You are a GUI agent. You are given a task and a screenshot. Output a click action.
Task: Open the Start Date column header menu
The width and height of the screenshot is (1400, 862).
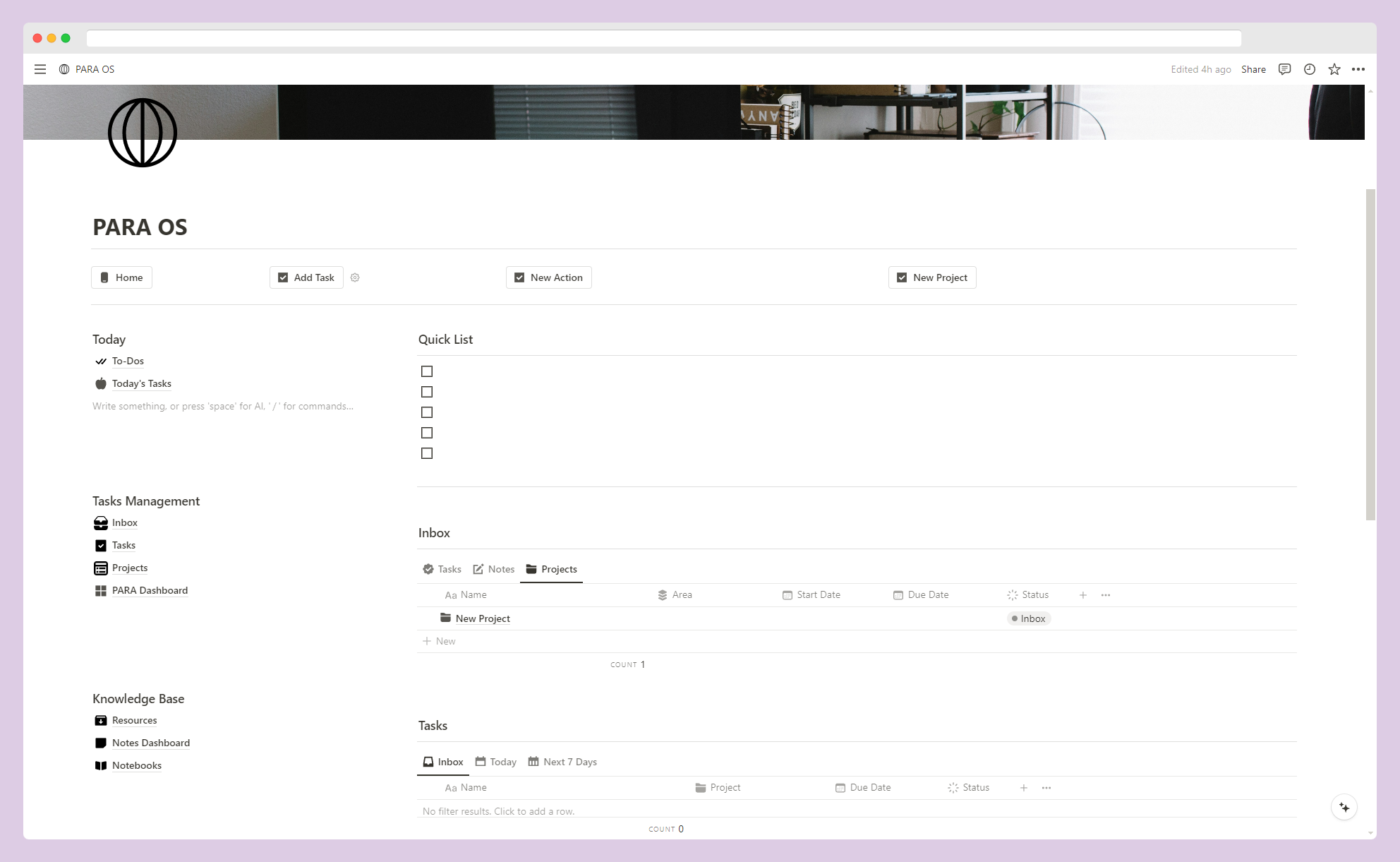pyautogui.click(x=811, y=595)
